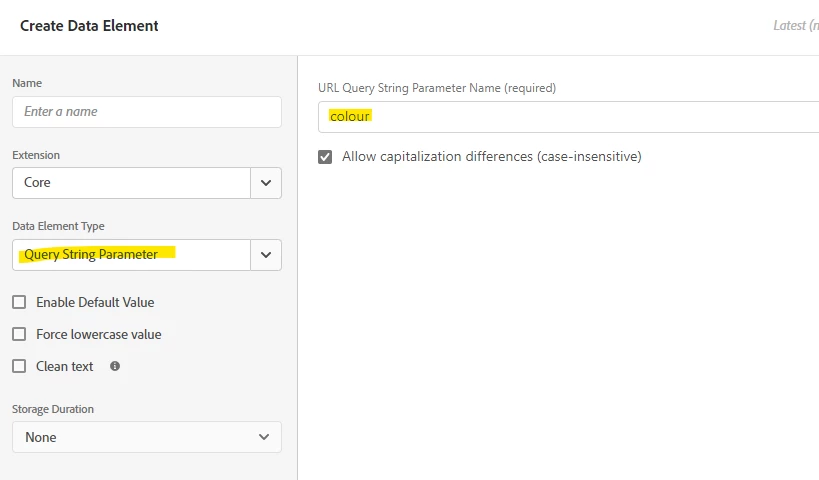Image resolution: width=819 pixels, height=480 pixels.
Task: Click the Name input field
Action: click(x=147, y=112)
